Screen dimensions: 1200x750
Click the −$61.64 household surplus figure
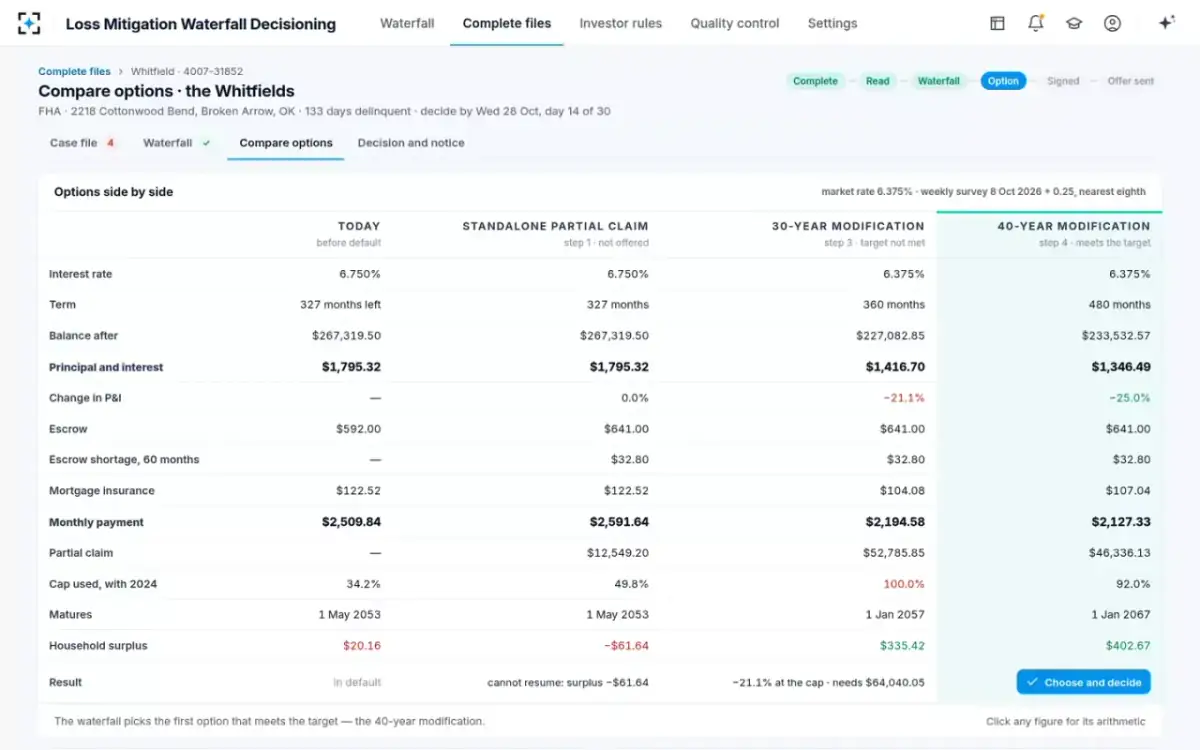626,646
